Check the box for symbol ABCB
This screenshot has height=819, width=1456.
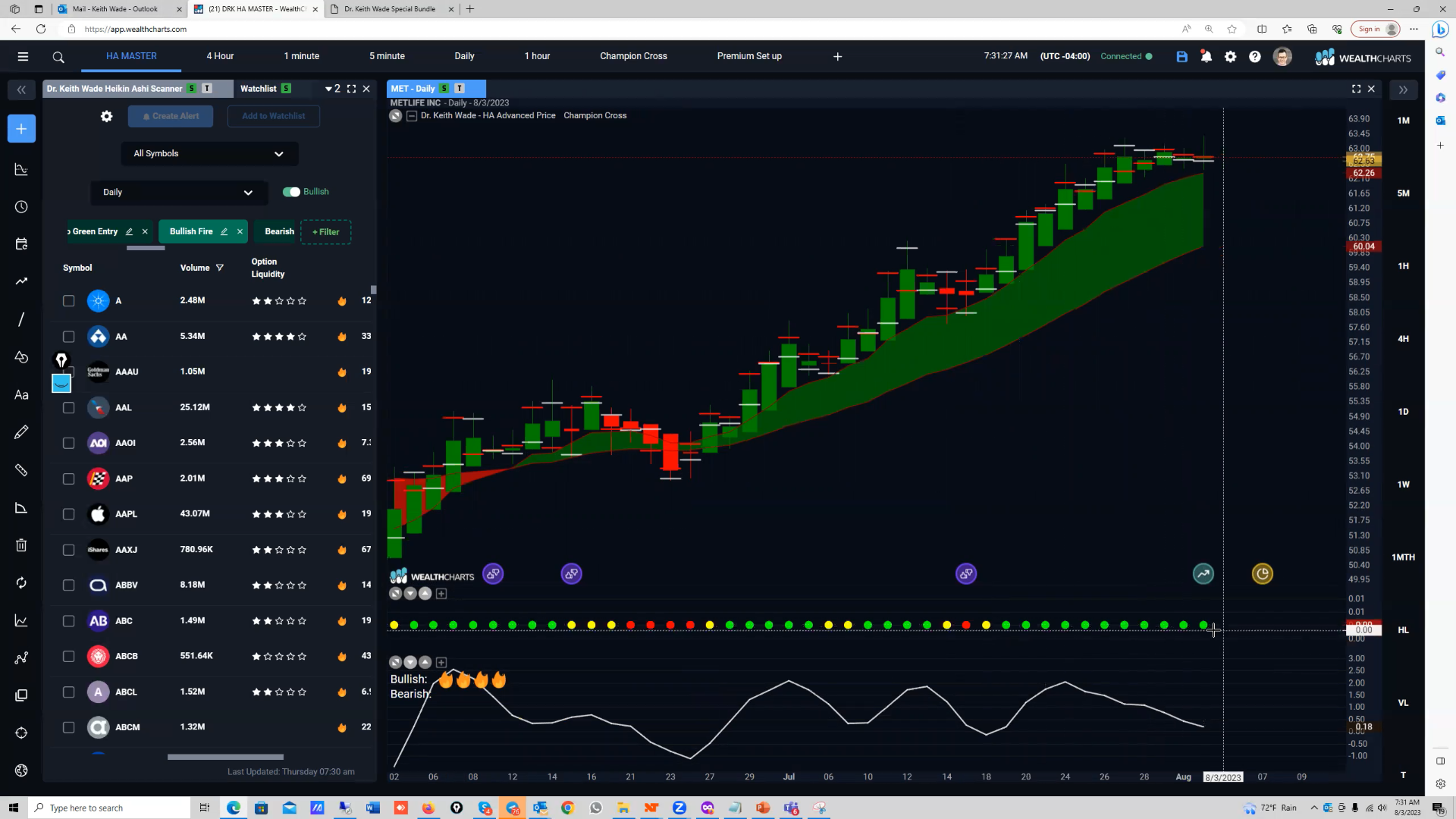(x=68, y=657)
